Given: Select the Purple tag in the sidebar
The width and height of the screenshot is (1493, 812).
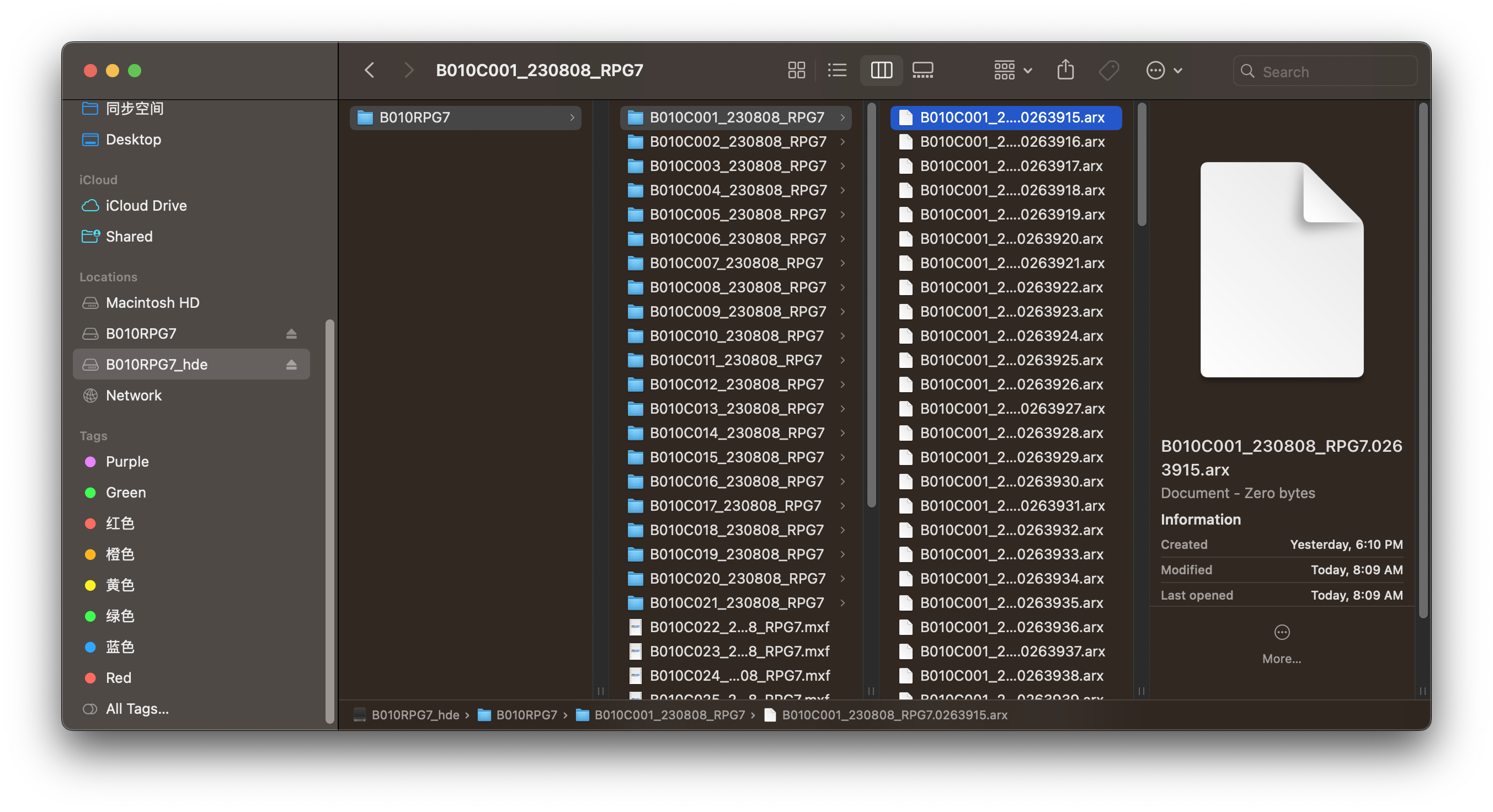Looking at the screenshot, I should point(127,461).
